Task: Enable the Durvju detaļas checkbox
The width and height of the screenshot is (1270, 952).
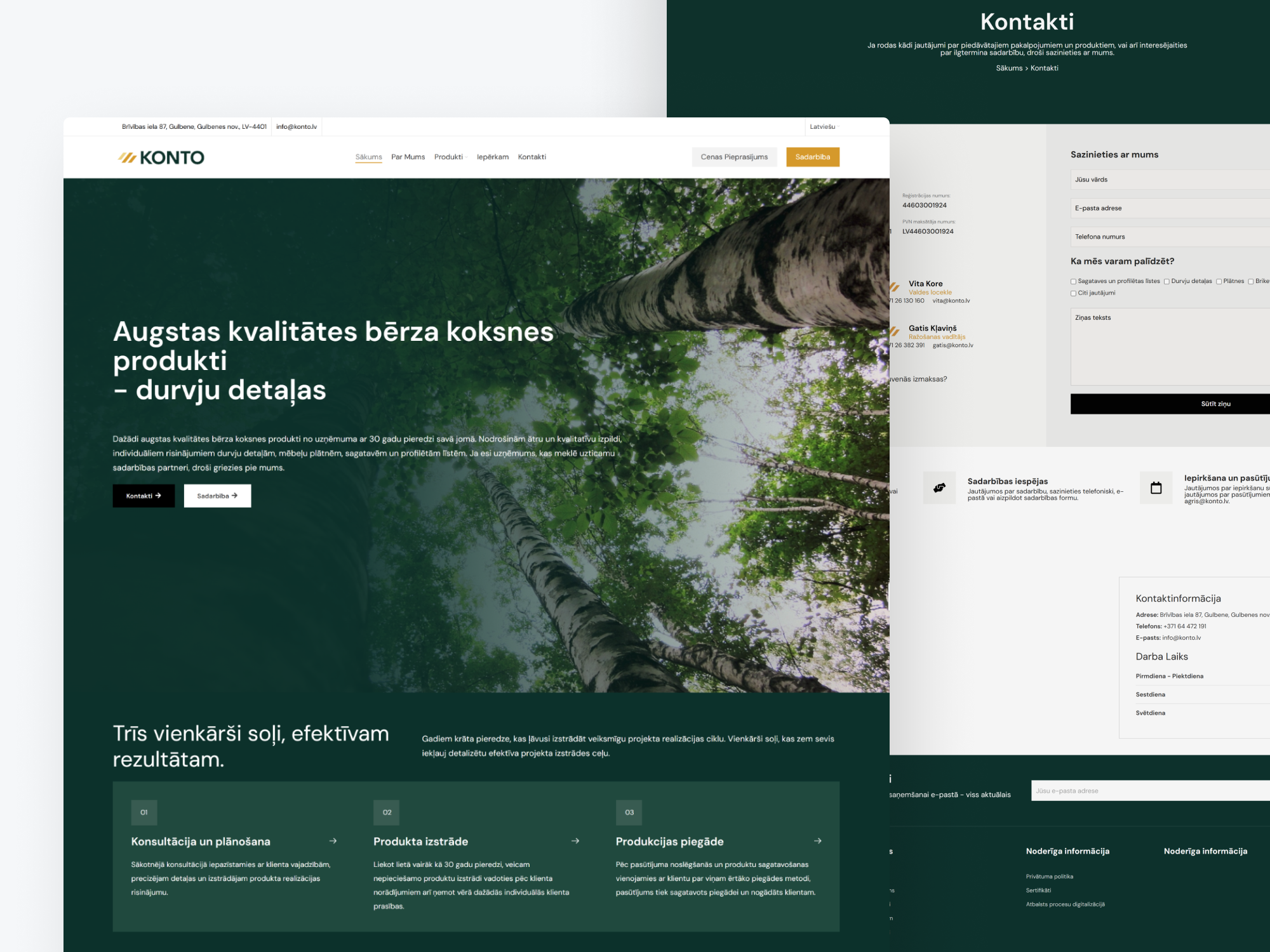Action: point(1167,281)
